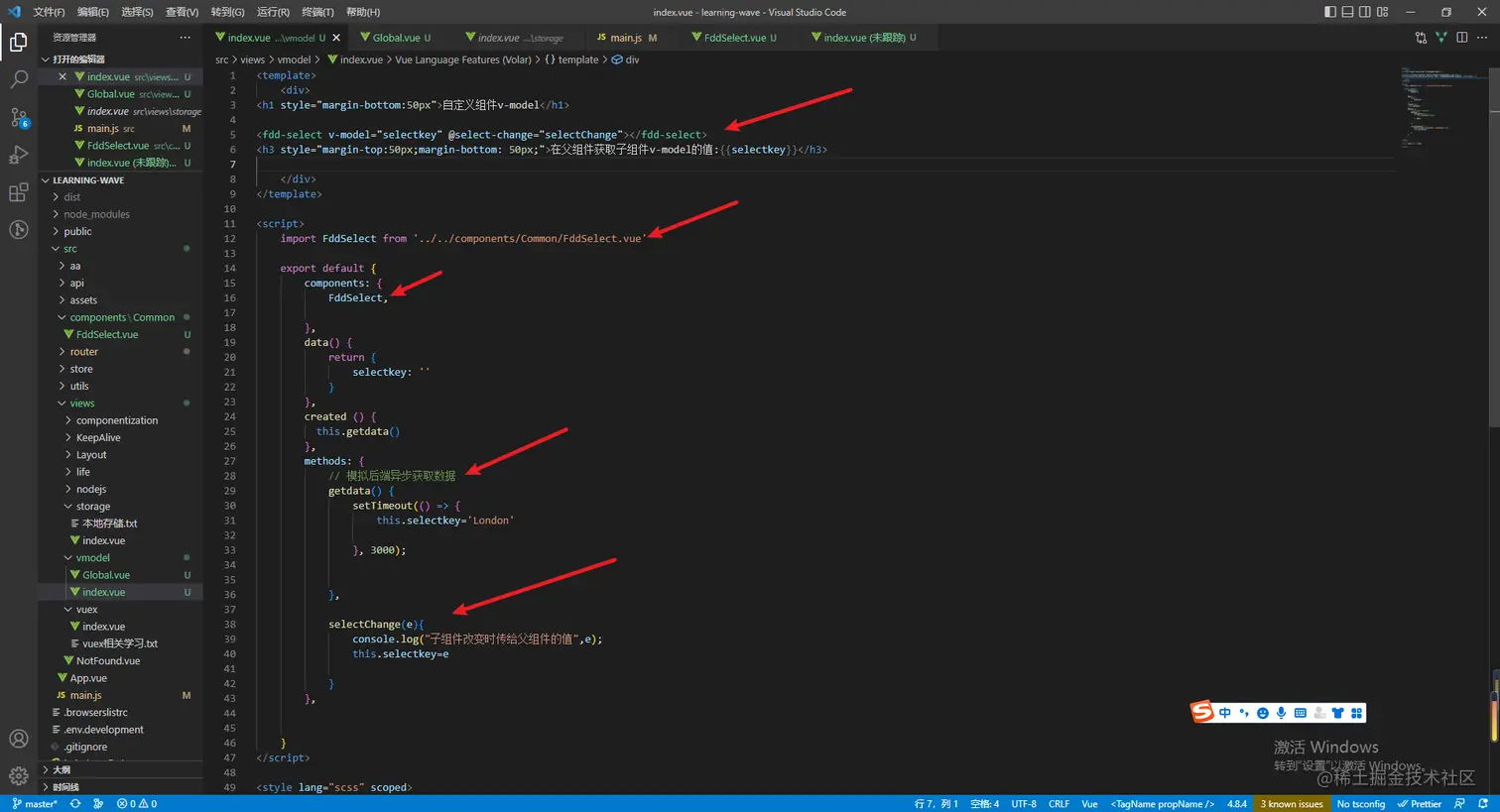The image size is (1500, 812).
Task: Open the notifications bell in status bar
Action: click(x=1483, y=804)
